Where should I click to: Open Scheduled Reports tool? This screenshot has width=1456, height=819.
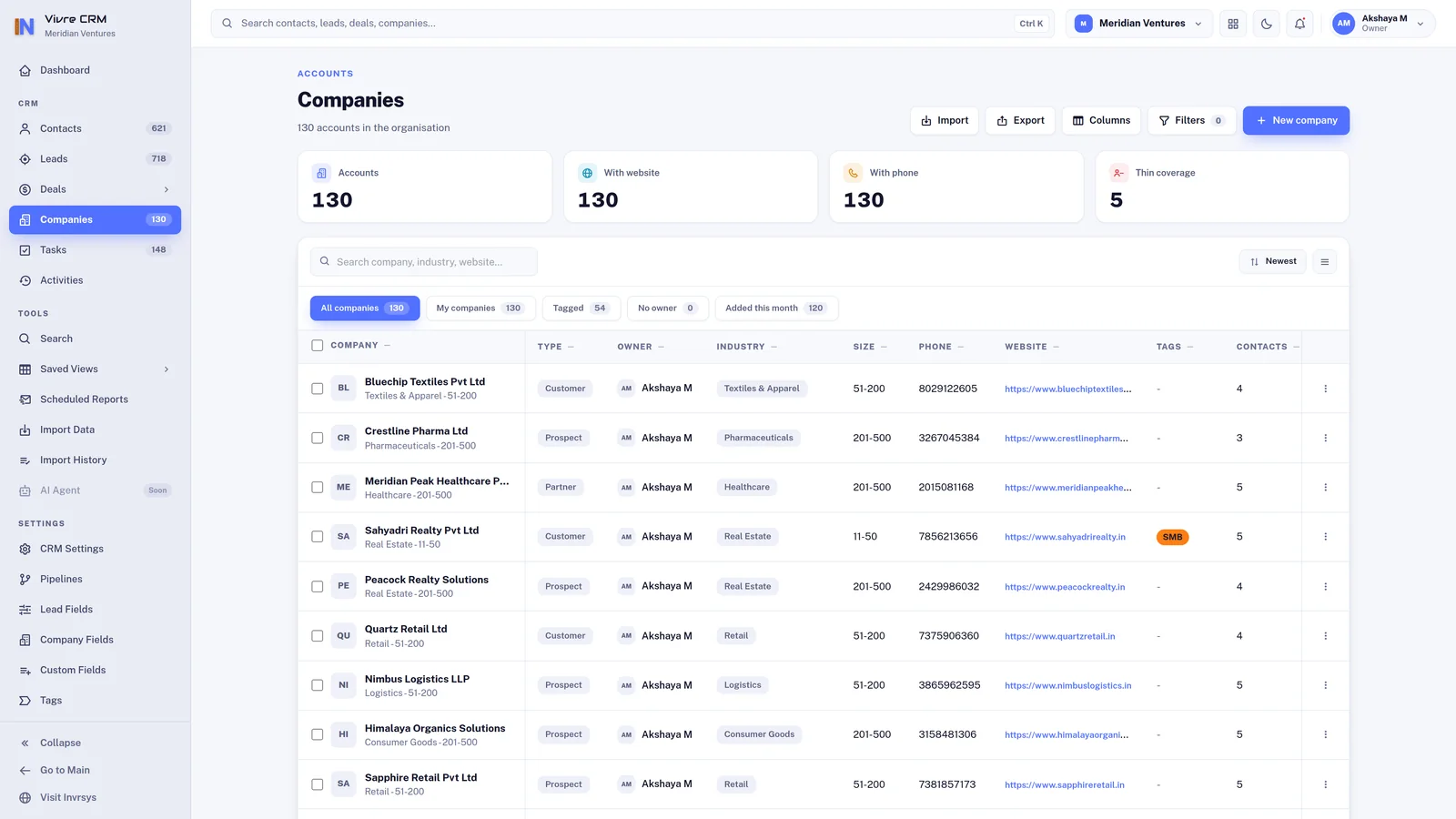pos(95,399)
